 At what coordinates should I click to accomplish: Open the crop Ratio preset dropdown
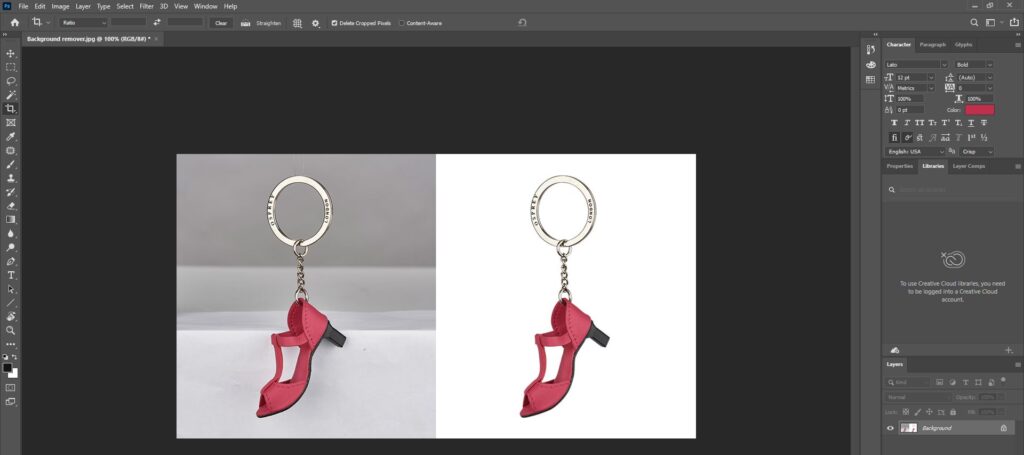82,22
